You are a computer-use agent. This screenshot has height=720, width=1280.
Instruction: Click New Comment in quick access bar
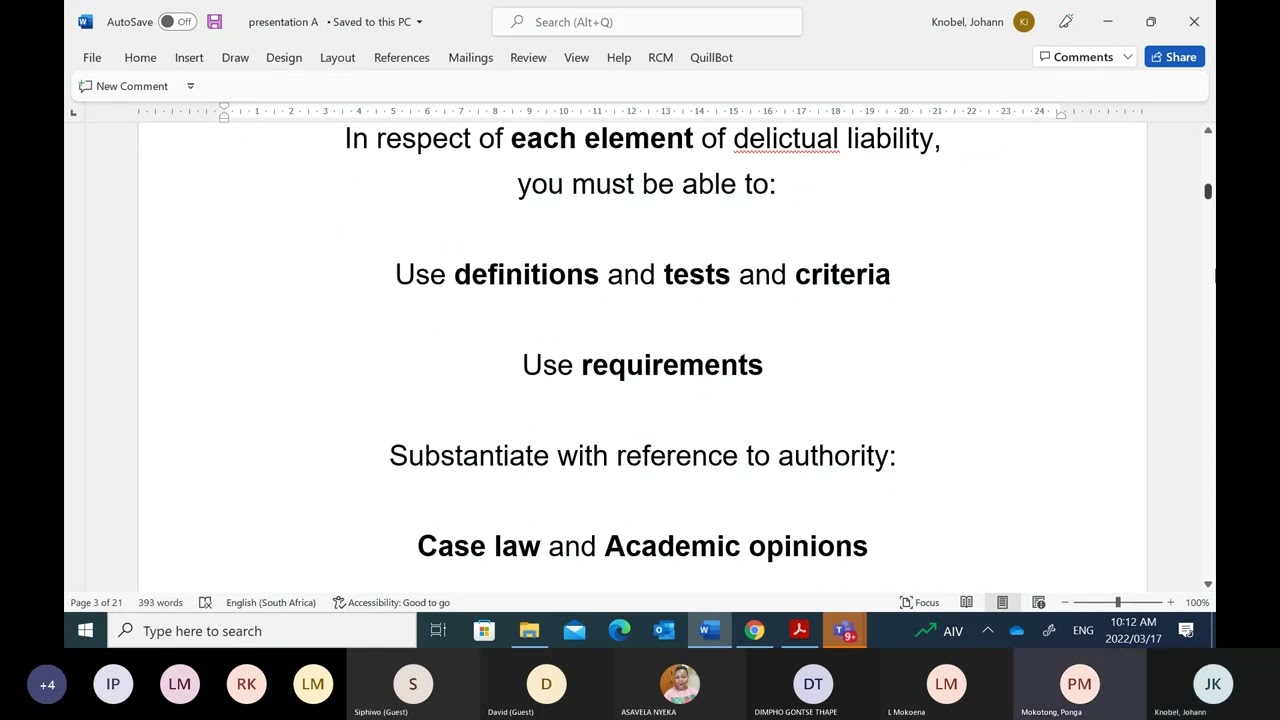pyautogui.click(x=123, y=86)
